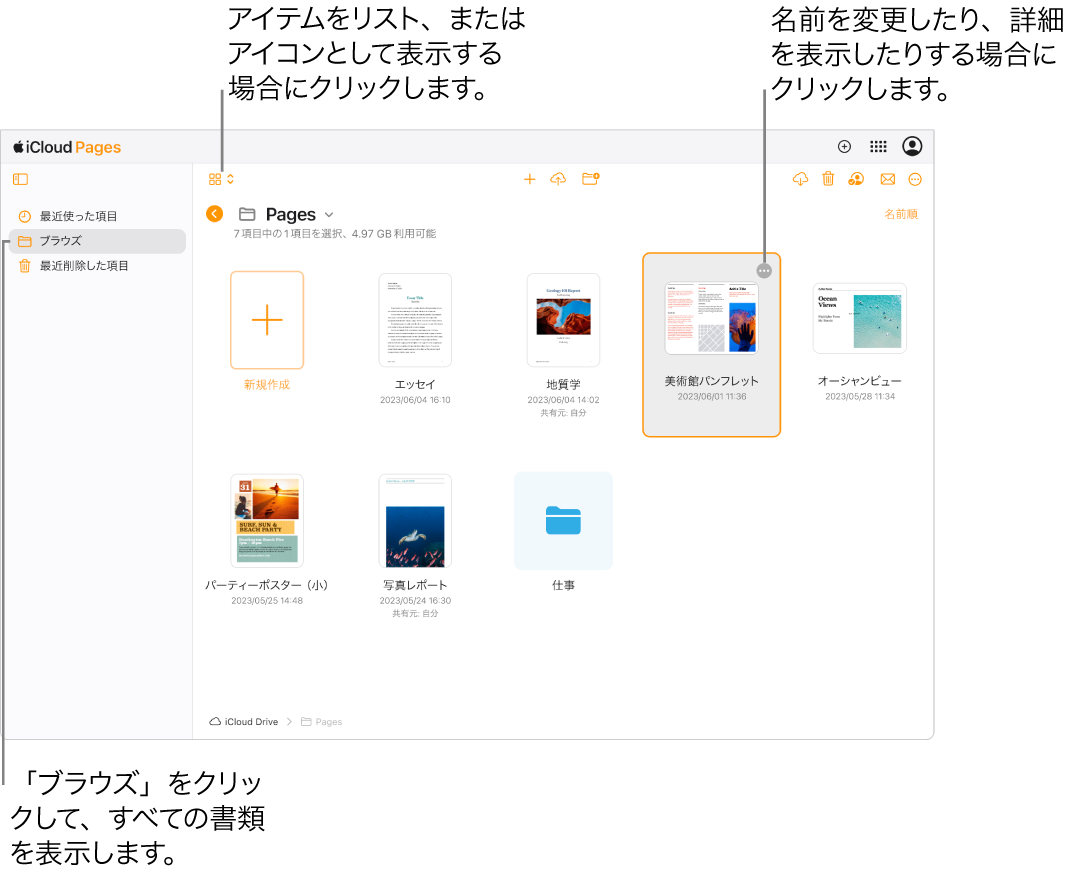Select the 写真レポート document thumbnail
The height and width of the screenshot is (873, 1079).
click(x=415, y=521)
